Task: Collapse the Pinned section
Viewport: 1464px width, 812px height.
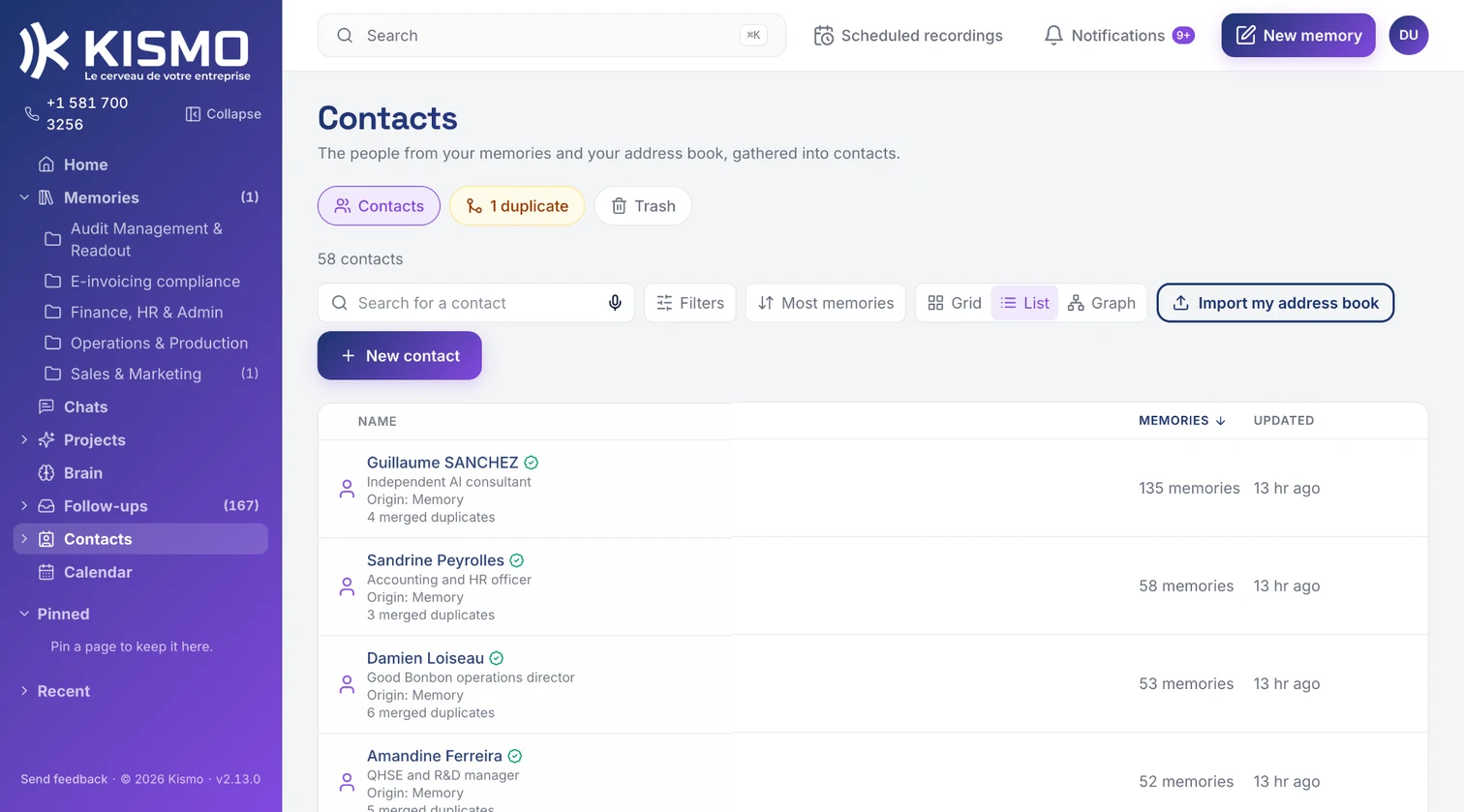Action: click(24, 614)
